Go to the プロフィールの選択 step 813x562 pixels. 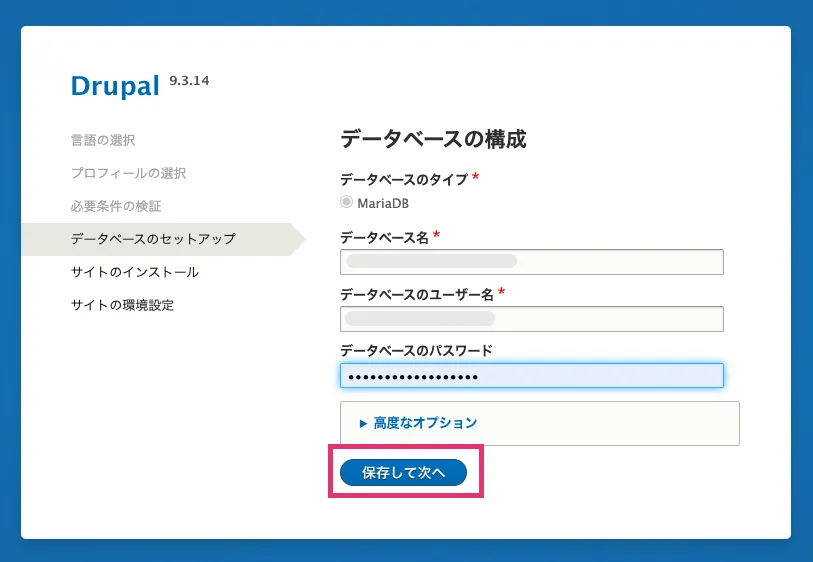pyautogui.click(x=128, y=173)
